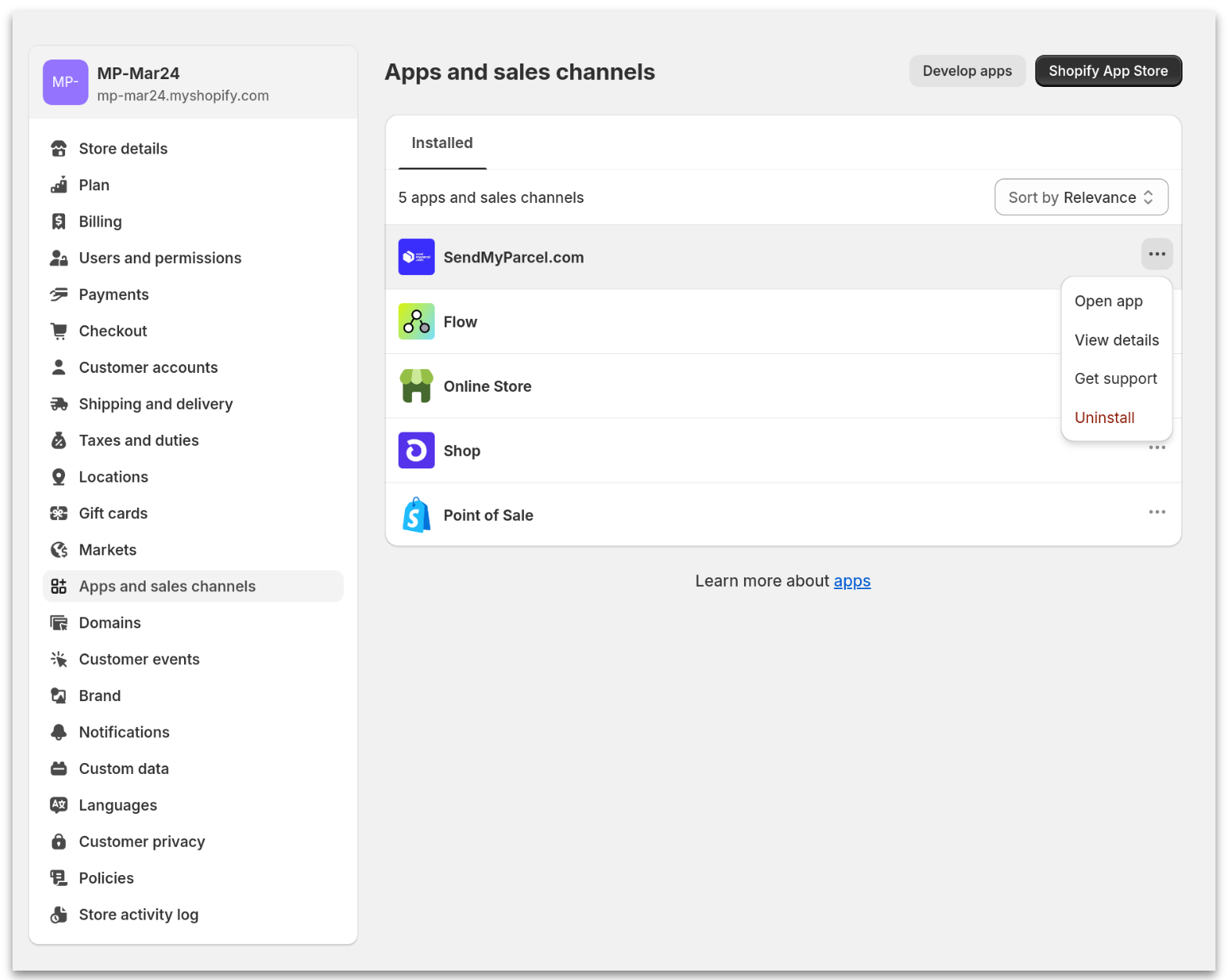Screen dimensions: 1228x980
Task: Toggle the SendMyParcel.com three-dot menu
Action: point(1157,254)
